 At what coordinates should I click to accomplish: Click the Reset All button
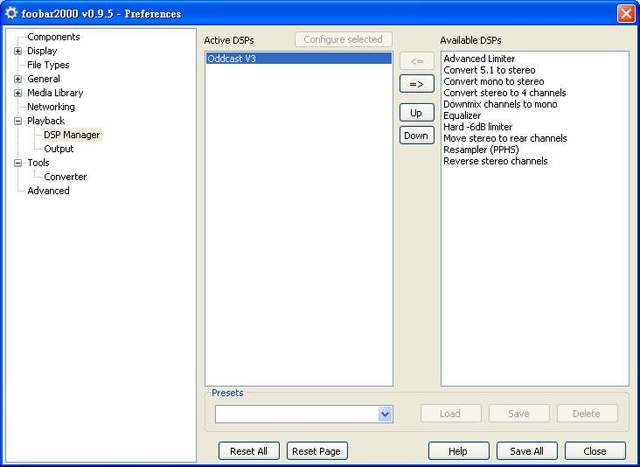[249, 451]
